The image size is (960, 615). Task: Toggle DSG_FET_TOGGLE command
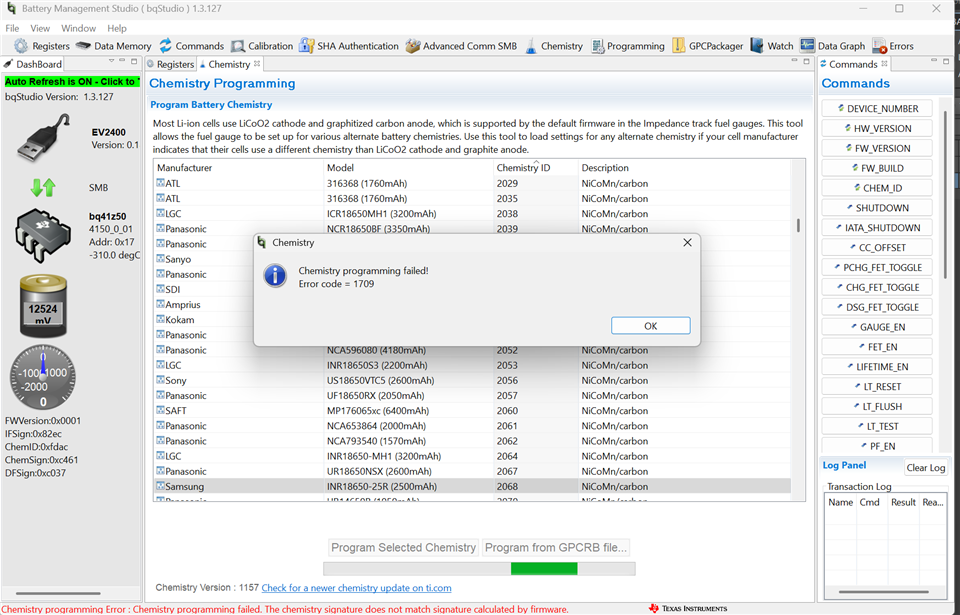tap(877, 308)
